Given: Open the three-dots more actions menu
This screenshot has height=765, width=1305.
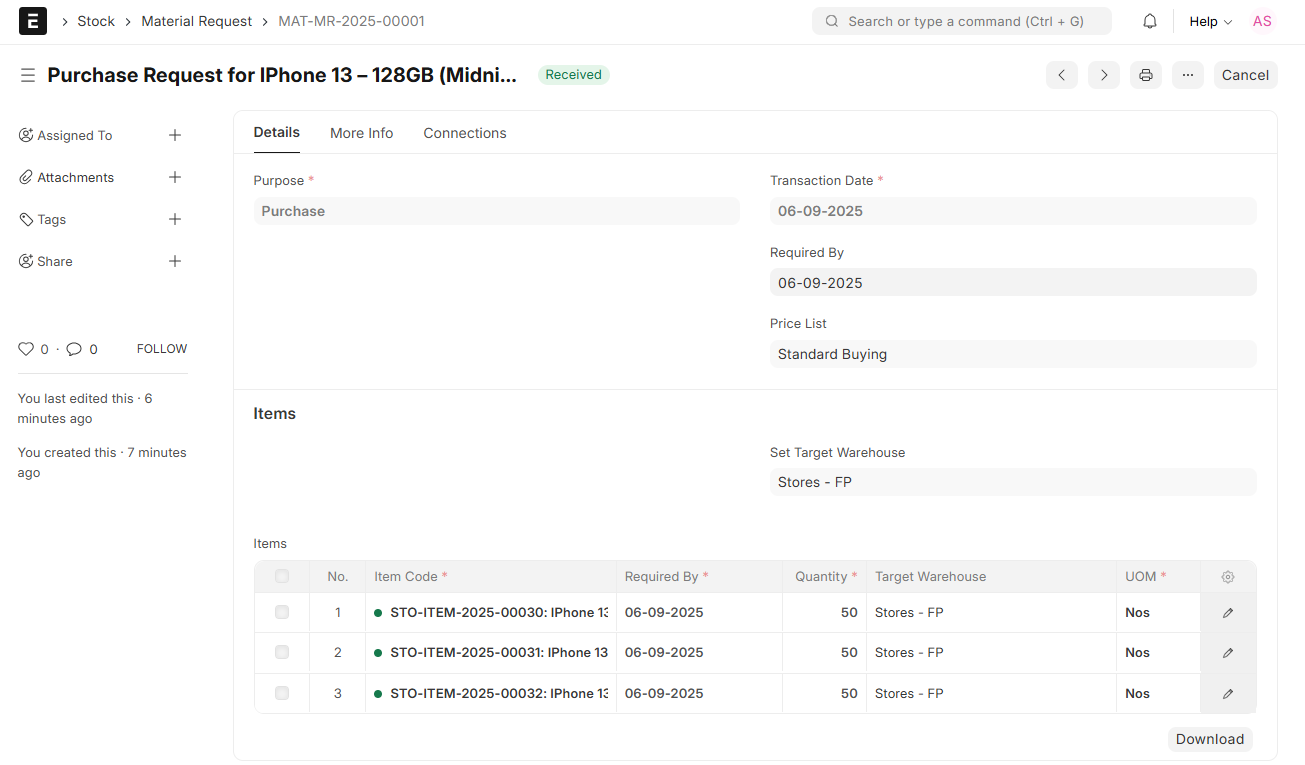Looking at the screenshot, I should pyautogui.click(x=1188, y=75).
